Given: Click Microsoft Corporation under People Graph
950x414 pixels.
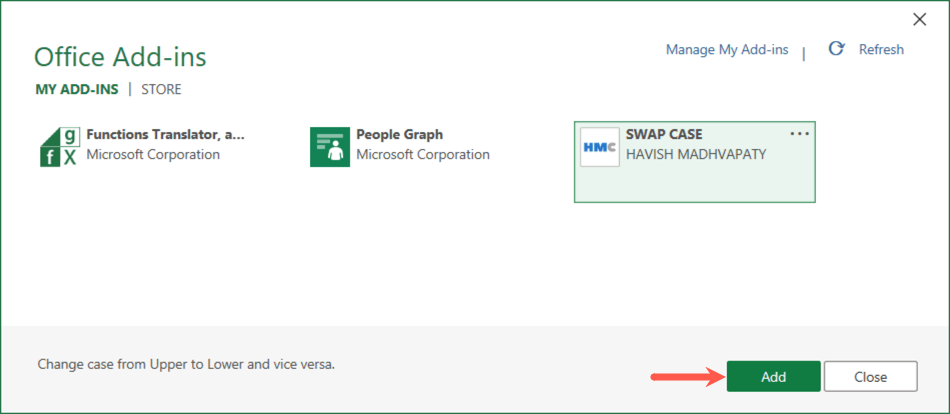Looking at the screenshot, I should (423, 155).
